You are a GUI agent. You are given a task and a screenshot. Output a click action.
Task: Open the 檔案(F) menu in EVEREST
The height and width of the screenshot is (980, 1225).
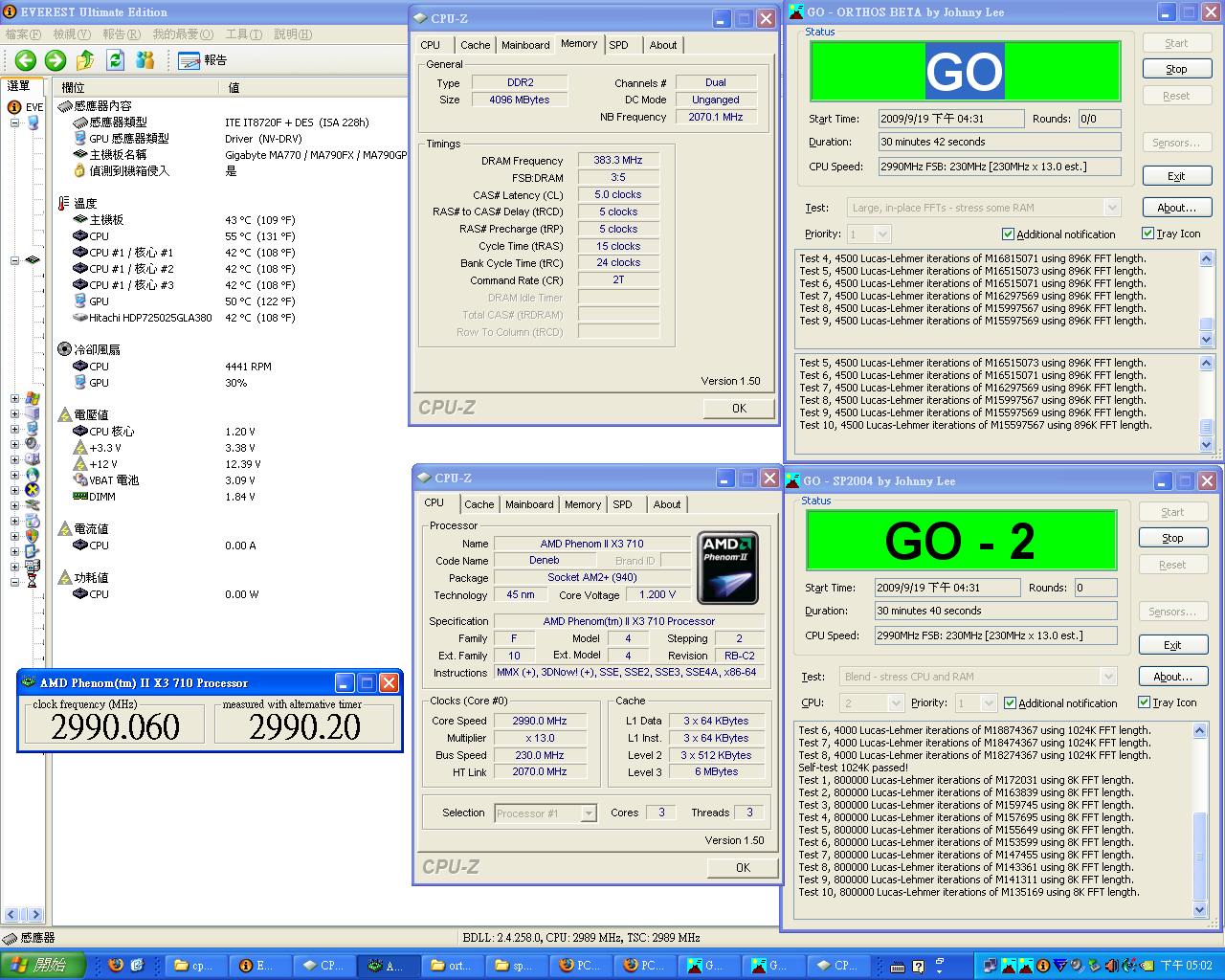[23, 34]
